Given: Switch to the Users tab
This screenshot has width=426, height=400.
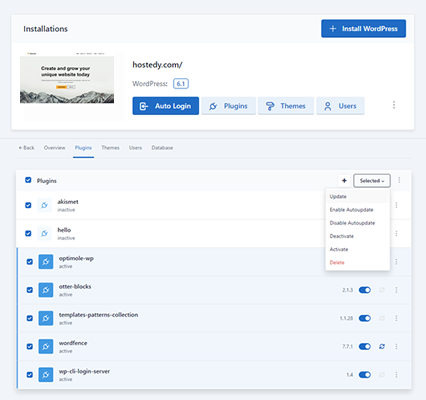Looking at the screenshot, I should tap(135, 148).
